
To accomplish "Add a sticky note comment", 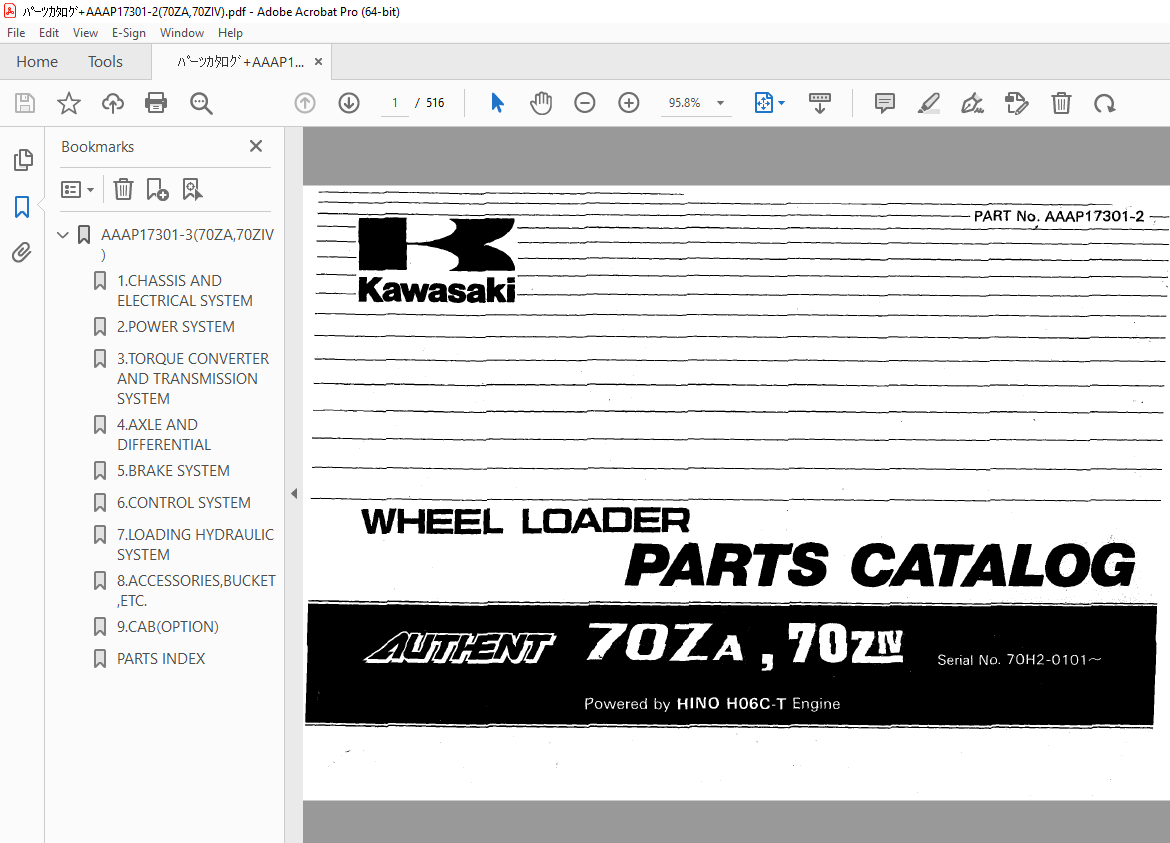I will point(884,103).
